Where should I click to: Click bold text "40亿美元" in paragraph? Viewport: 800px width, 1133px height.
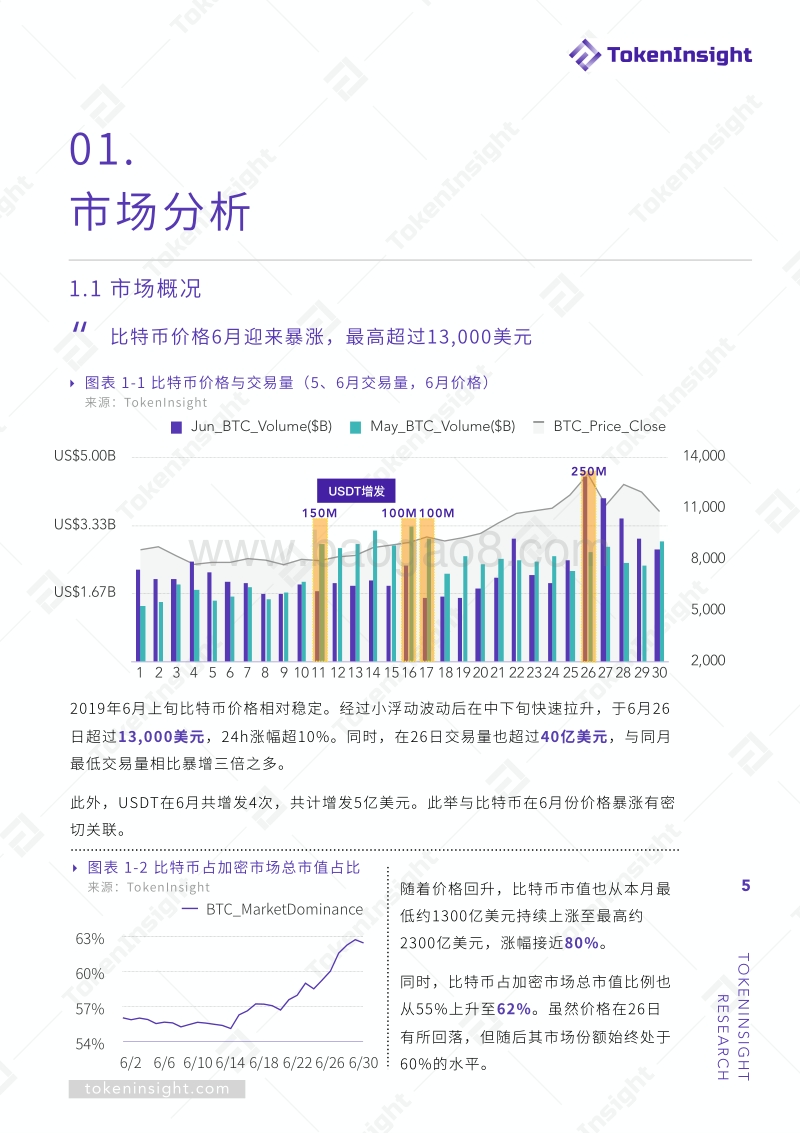[574, 736]
